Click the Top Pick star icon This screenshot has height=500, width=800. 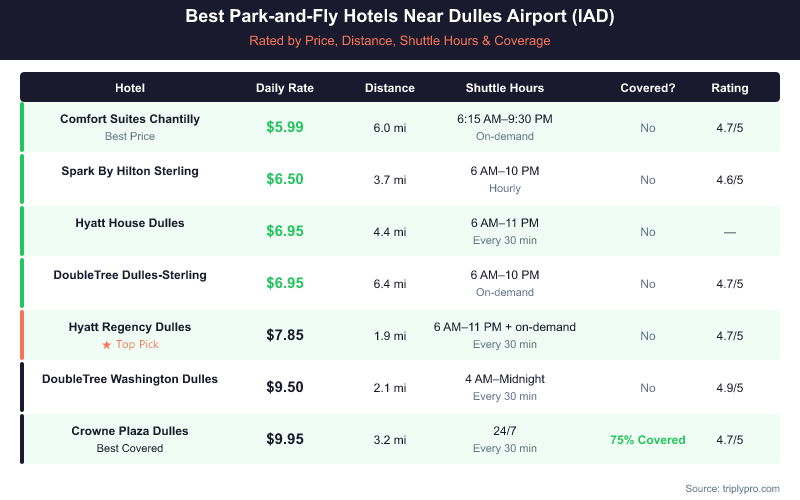tap(104, 345)
